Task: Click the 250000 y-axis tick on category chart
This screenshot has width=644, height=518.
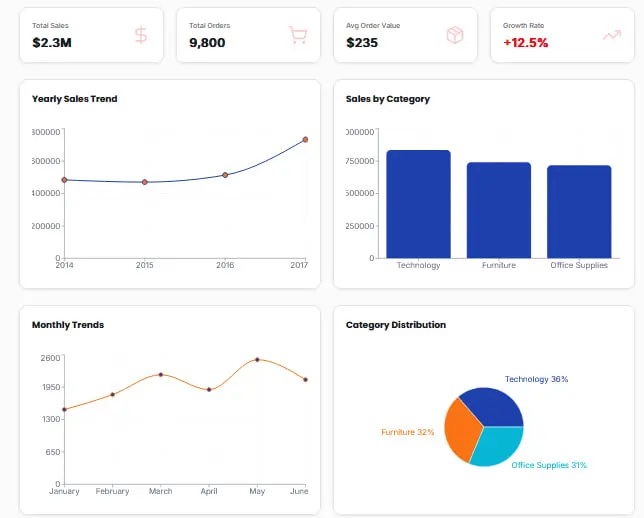Action: pyautogui.click(x=360, y=226)
